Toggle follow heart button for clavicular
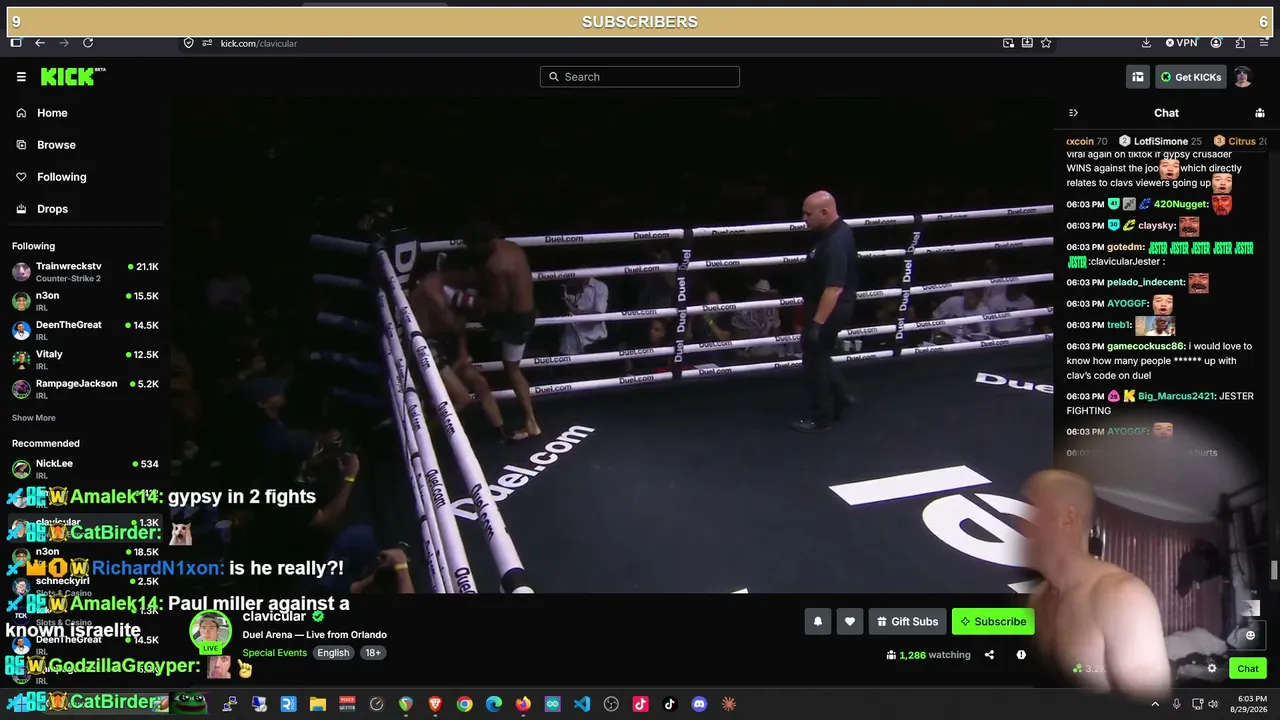This screenshot has height=720, width=1280. point(850,621)
